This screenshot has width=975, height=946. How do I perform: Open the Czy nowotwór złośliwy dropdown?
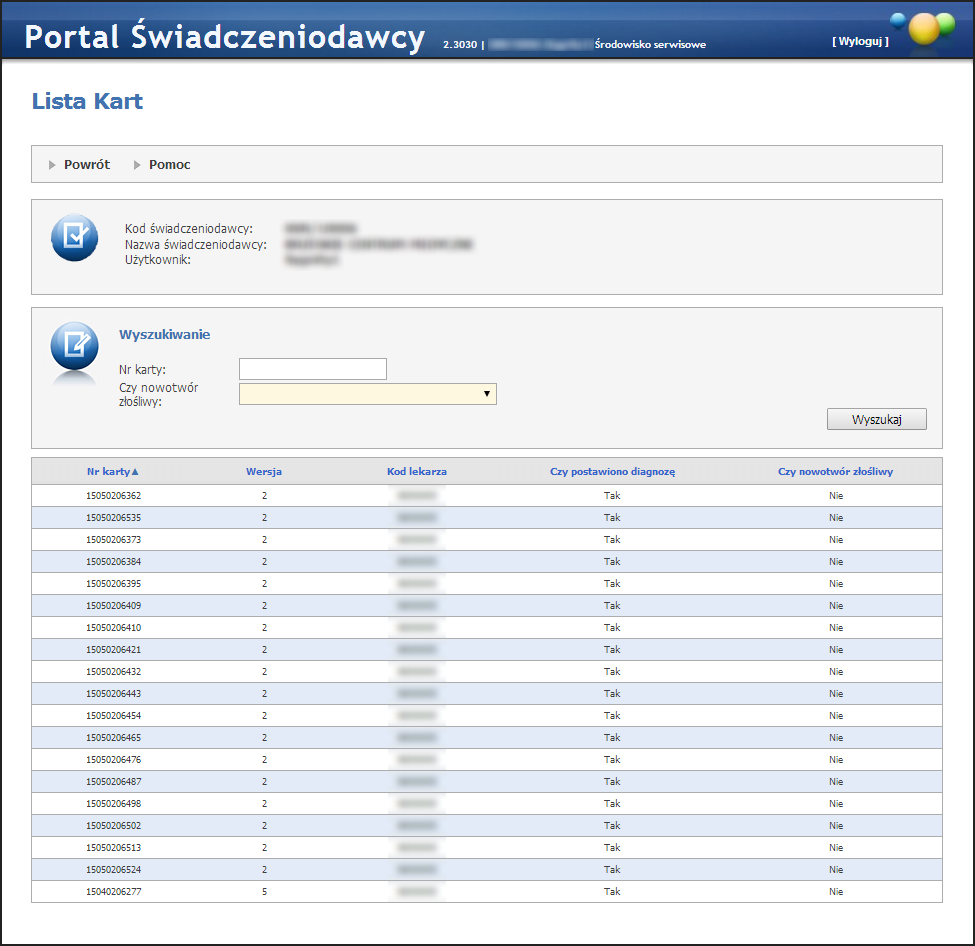coord(367,394)
